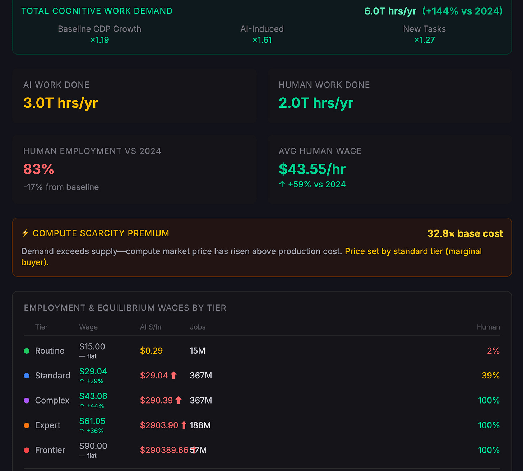This screenshot has width=523, height=471.
Task: Click the Human column header
Action: click(x=488, y=327)
